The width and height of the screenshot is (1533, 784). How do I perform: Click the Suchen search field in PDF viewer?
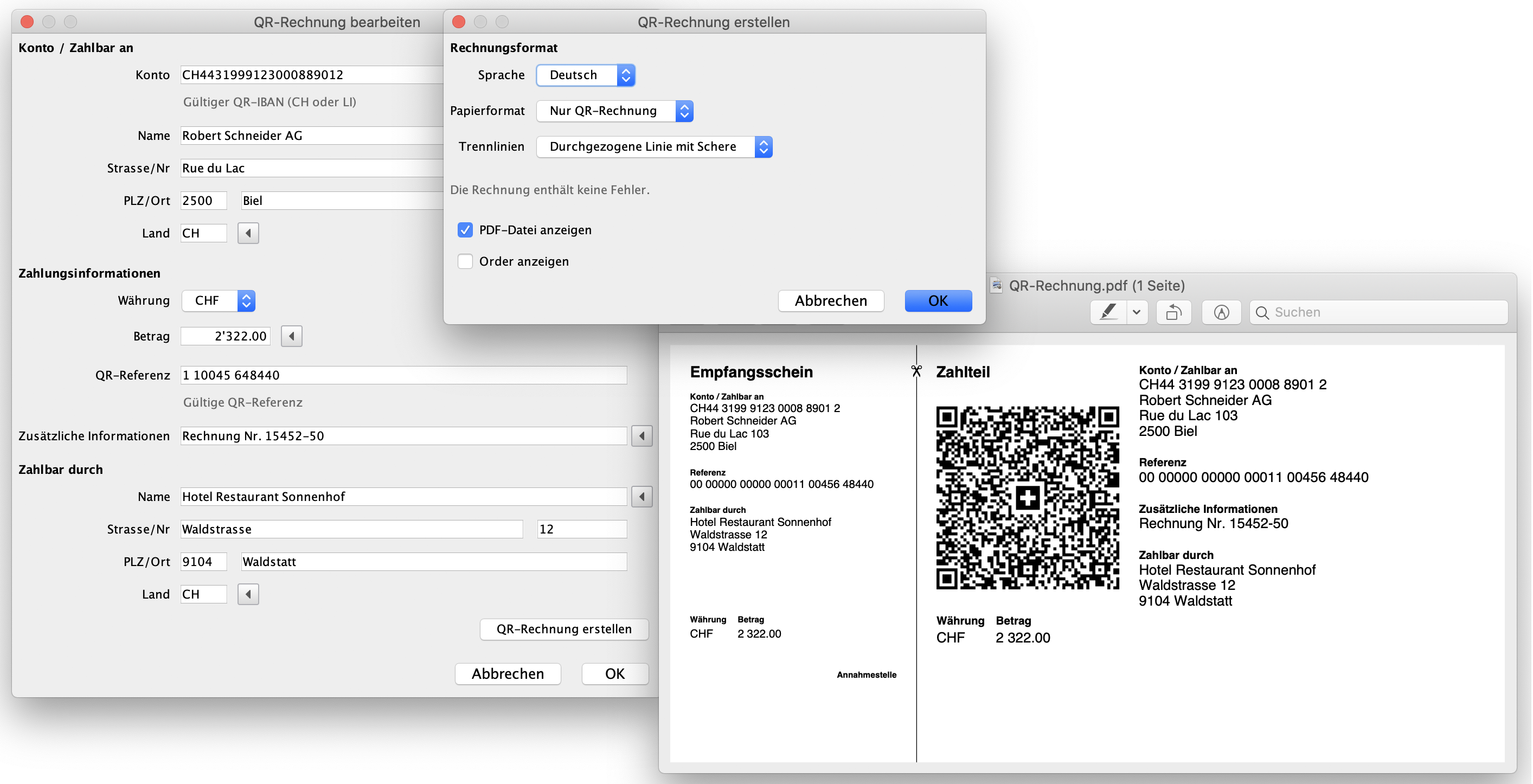tap(1378, 312)
